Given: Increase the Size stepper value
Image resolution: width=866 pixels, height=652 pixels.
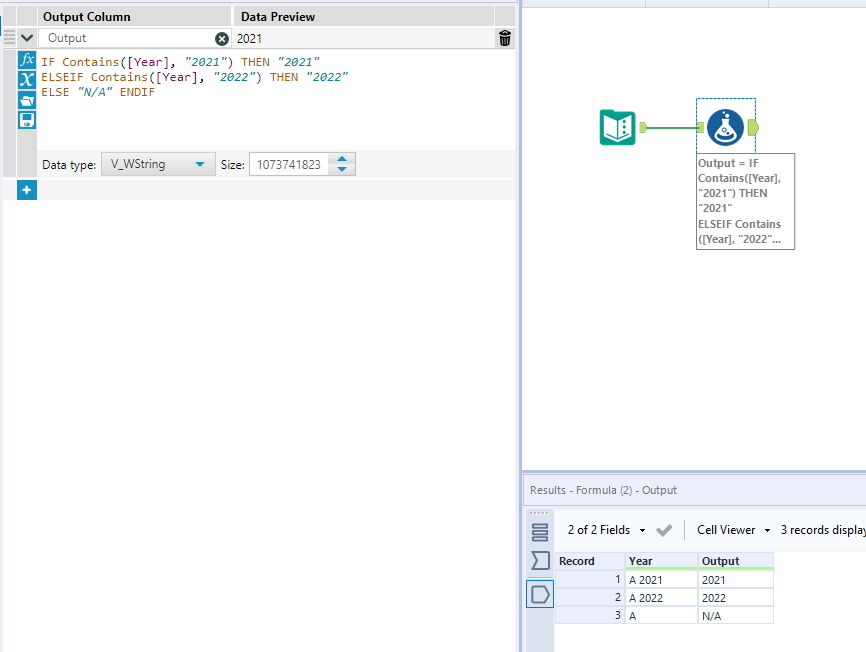Looking at the screenshot, I should pyautogui.click(x=342, y=159).
